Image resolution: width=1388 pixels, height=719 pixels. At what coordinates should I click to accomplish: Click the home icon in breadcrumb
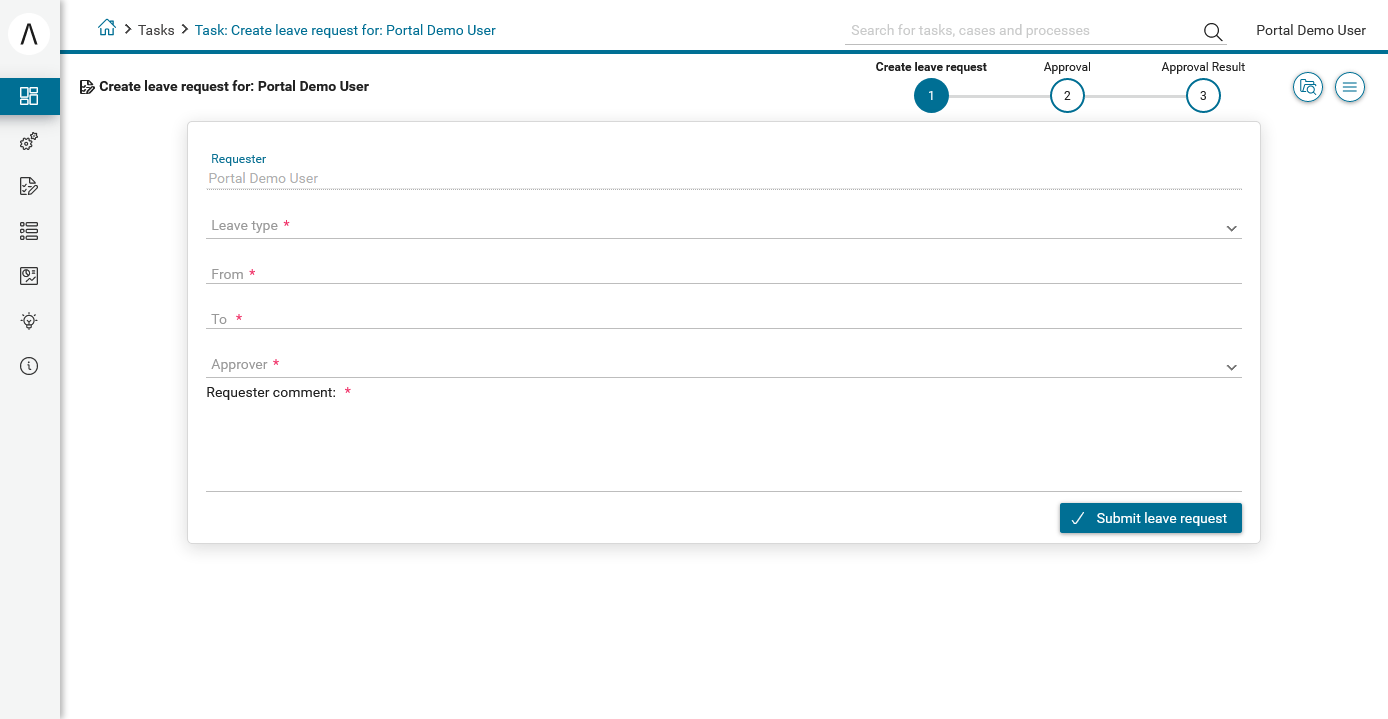point(107,28)
